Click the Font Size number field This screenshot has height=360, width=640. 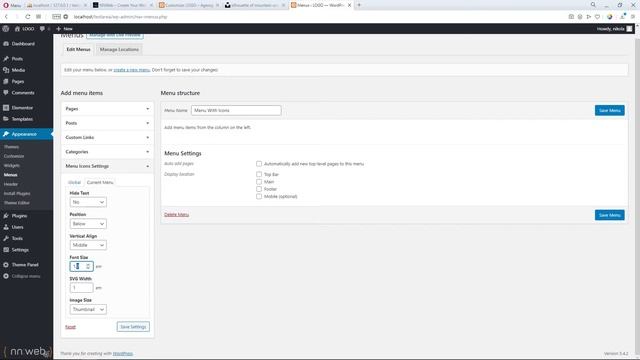(81, 267)
